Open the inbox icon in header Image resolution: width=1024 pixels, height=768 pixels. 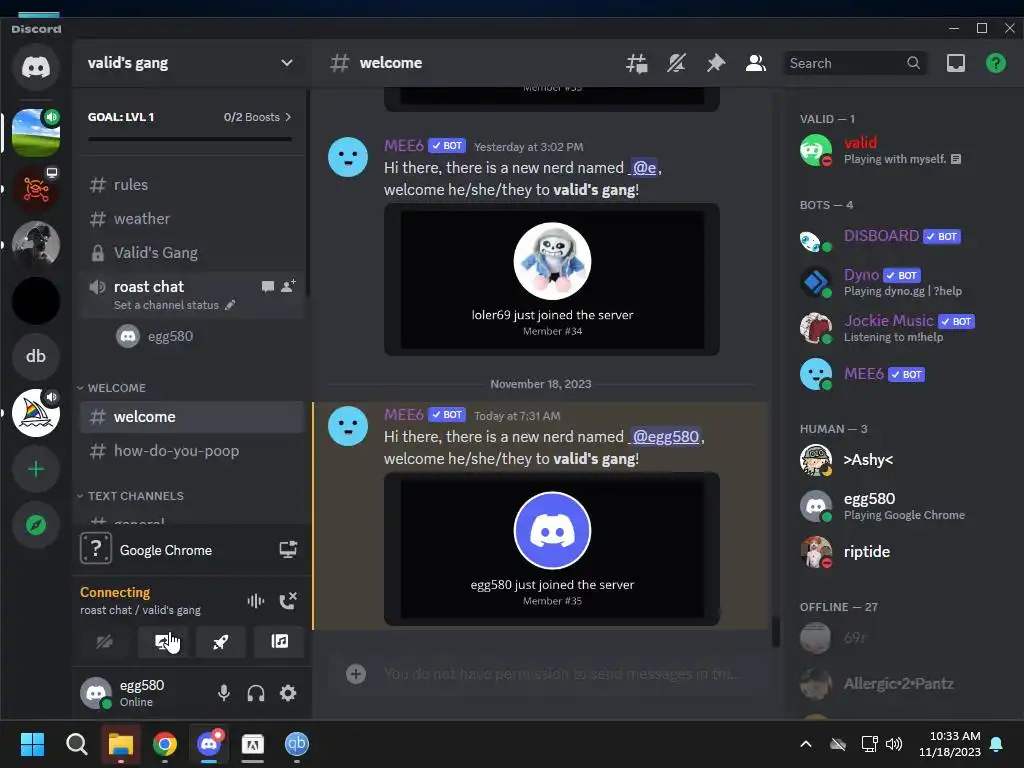coord(955,63)
